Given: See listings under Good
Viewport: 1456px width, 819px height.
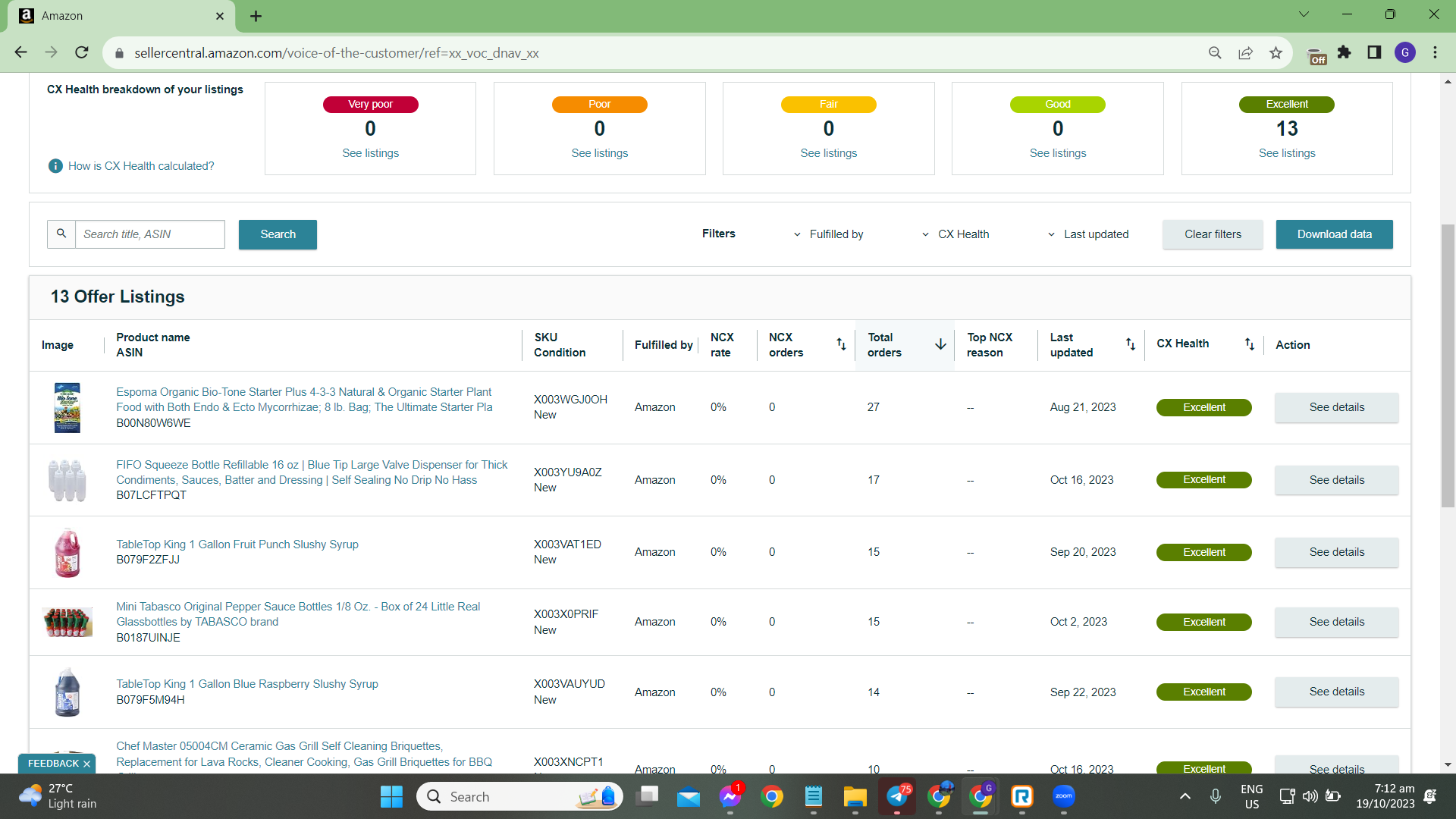Looking at the screenshot, I should (1057, 153).
